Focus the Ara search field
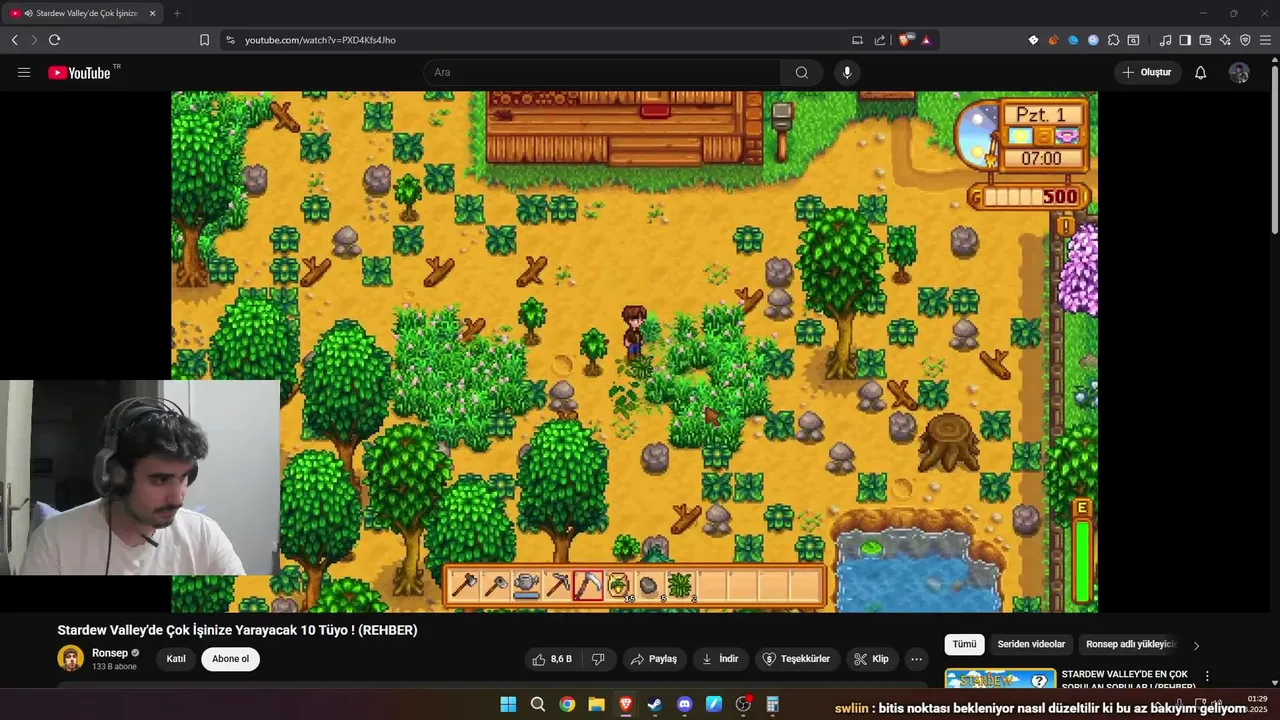The image size is (1280, 720). pyautogui.click(x=603, y=72)
